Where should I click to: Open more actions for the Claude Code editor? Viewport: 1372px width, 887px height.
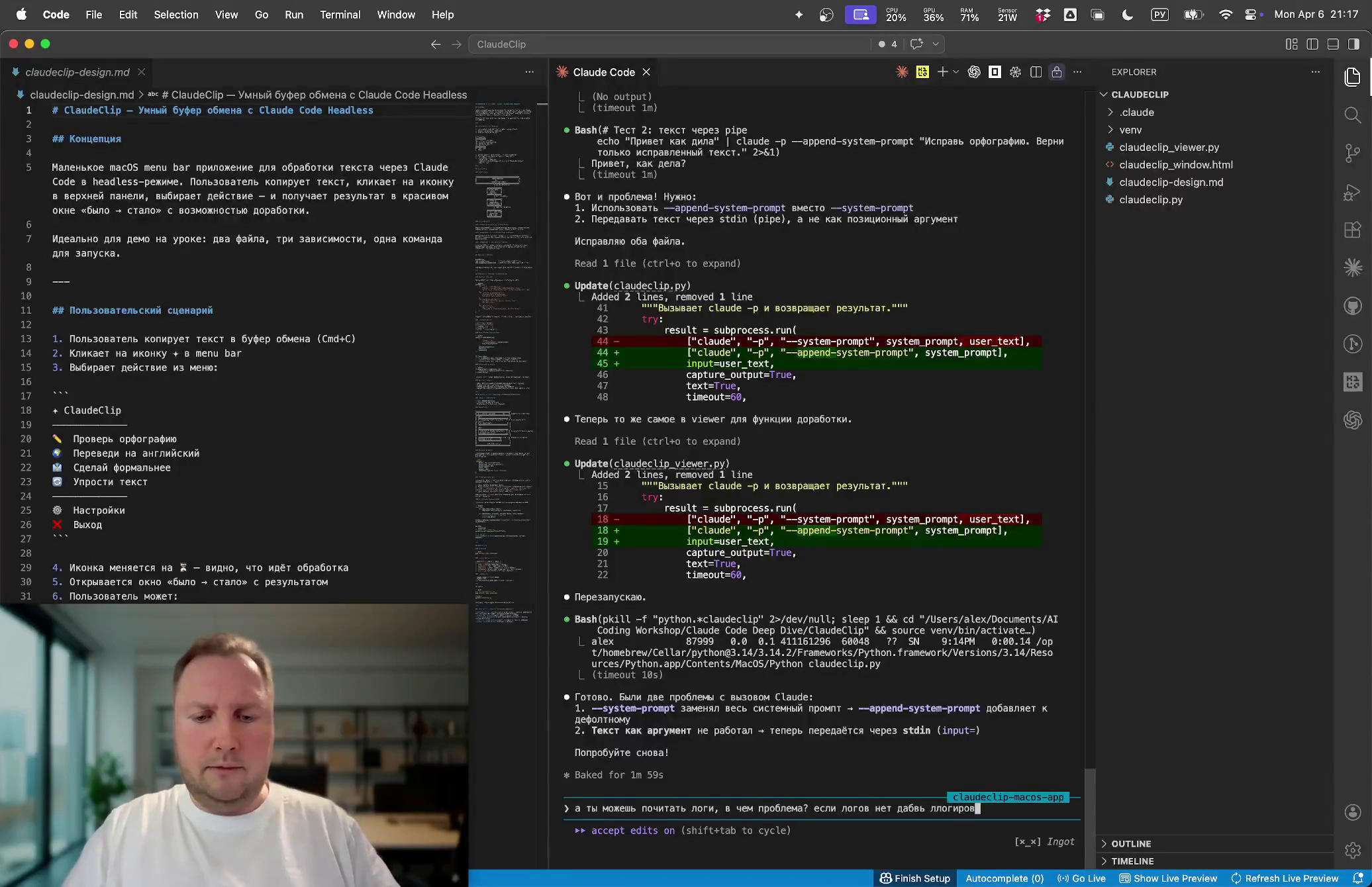click(1077, 72)
